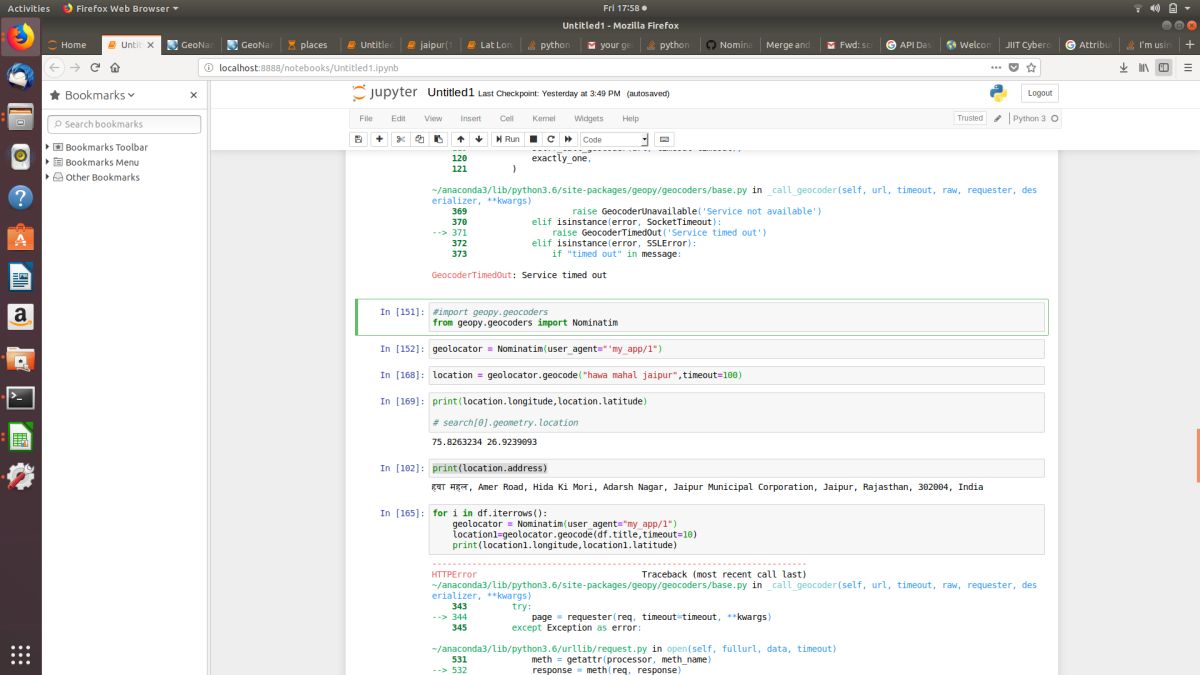
Task: Close the Bookmarks sidebar
Action: pos(194,95)
